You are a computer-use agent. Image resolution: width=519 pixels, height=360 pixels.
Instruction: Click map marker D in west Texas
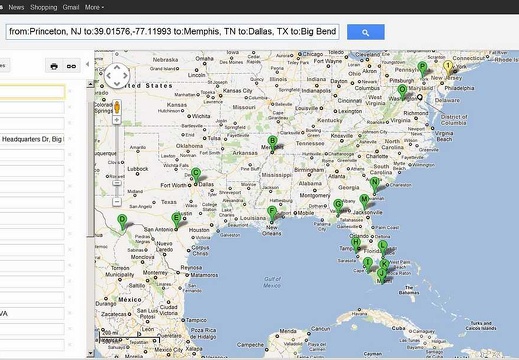click(122, 222)
